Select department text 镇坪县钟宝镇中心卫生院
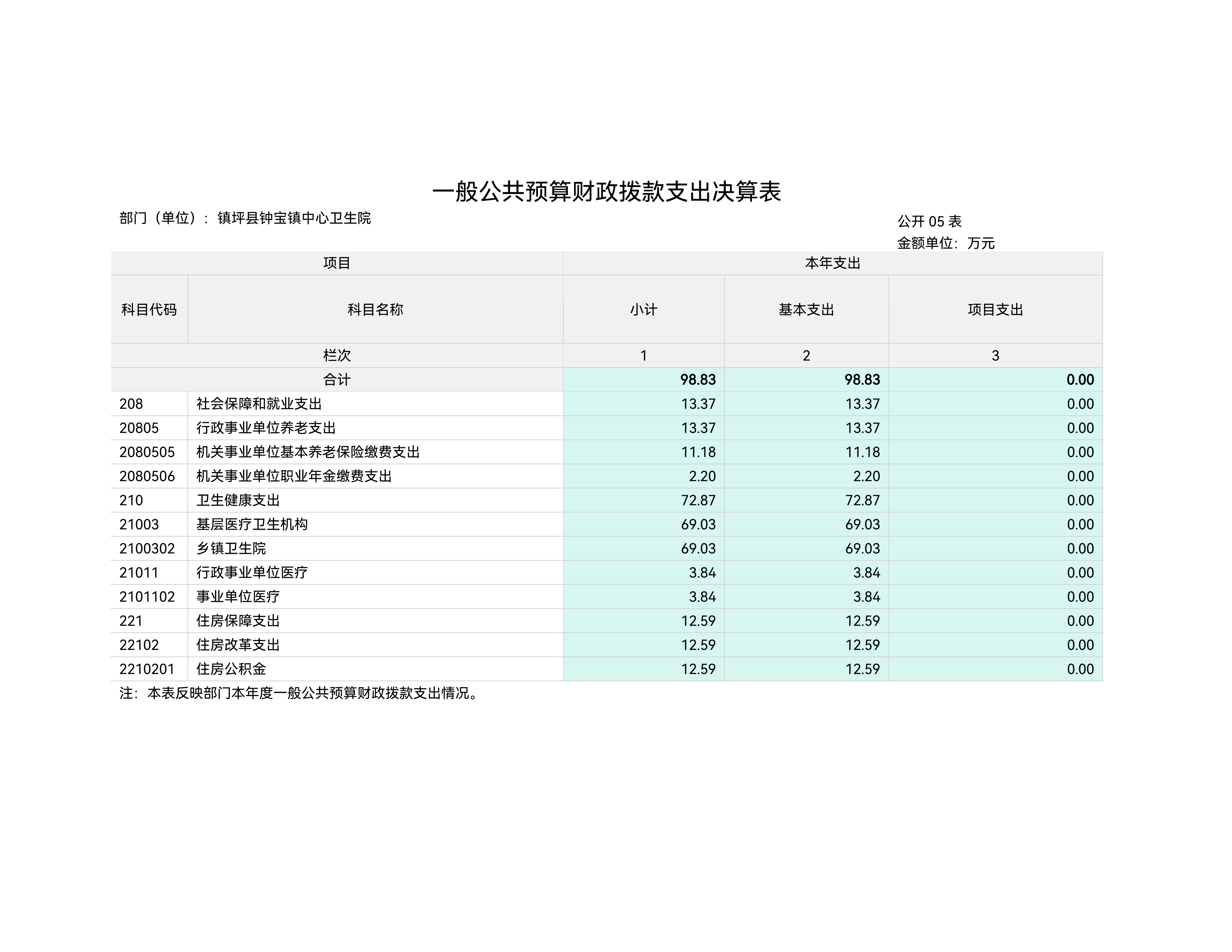Screen dimensions: 1232x952 [294, 218]
